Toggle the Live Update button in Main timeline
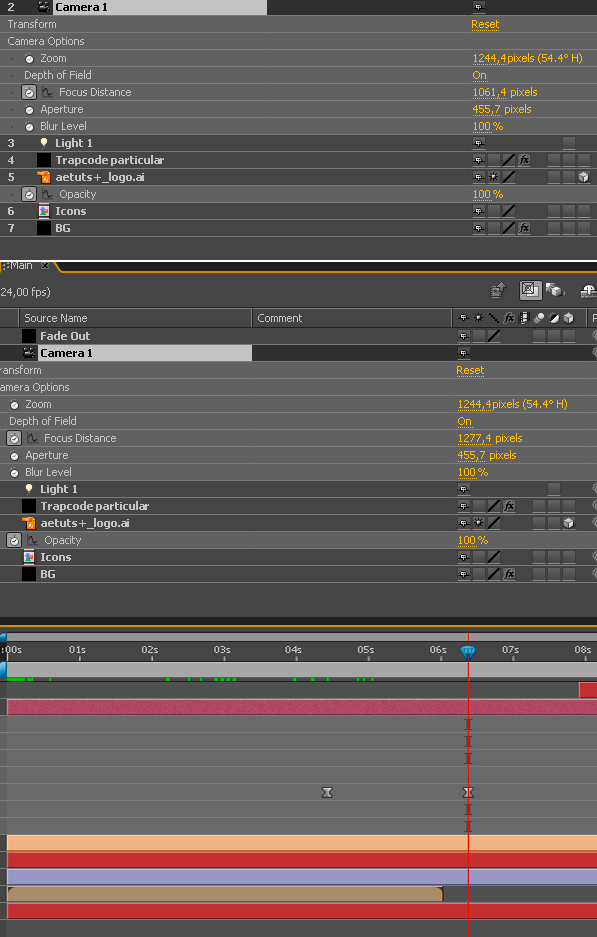Screen dimensions: 597x937 (x=530, y=290)
